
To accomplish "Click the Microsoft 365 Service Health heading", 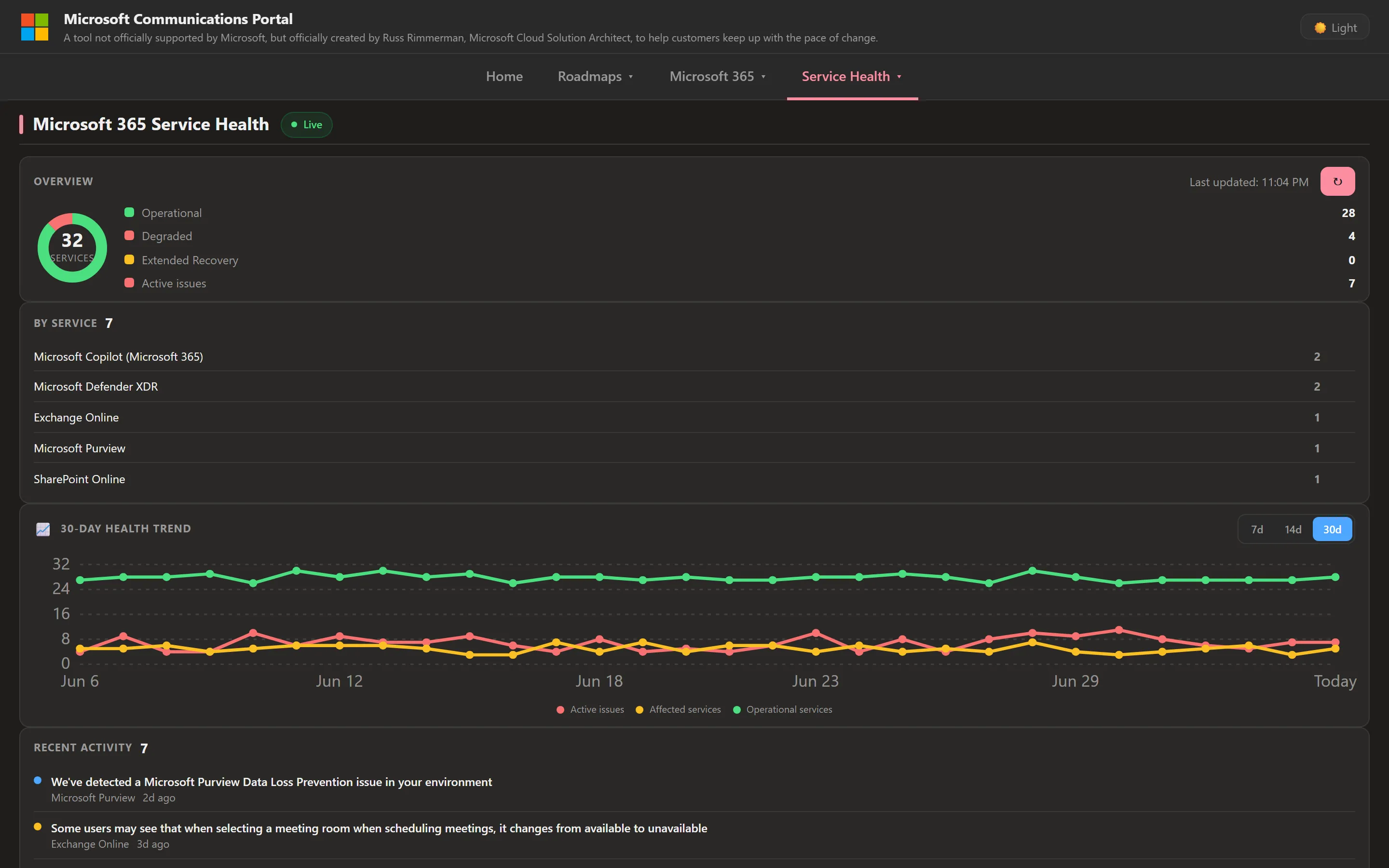I will point(151,124).
